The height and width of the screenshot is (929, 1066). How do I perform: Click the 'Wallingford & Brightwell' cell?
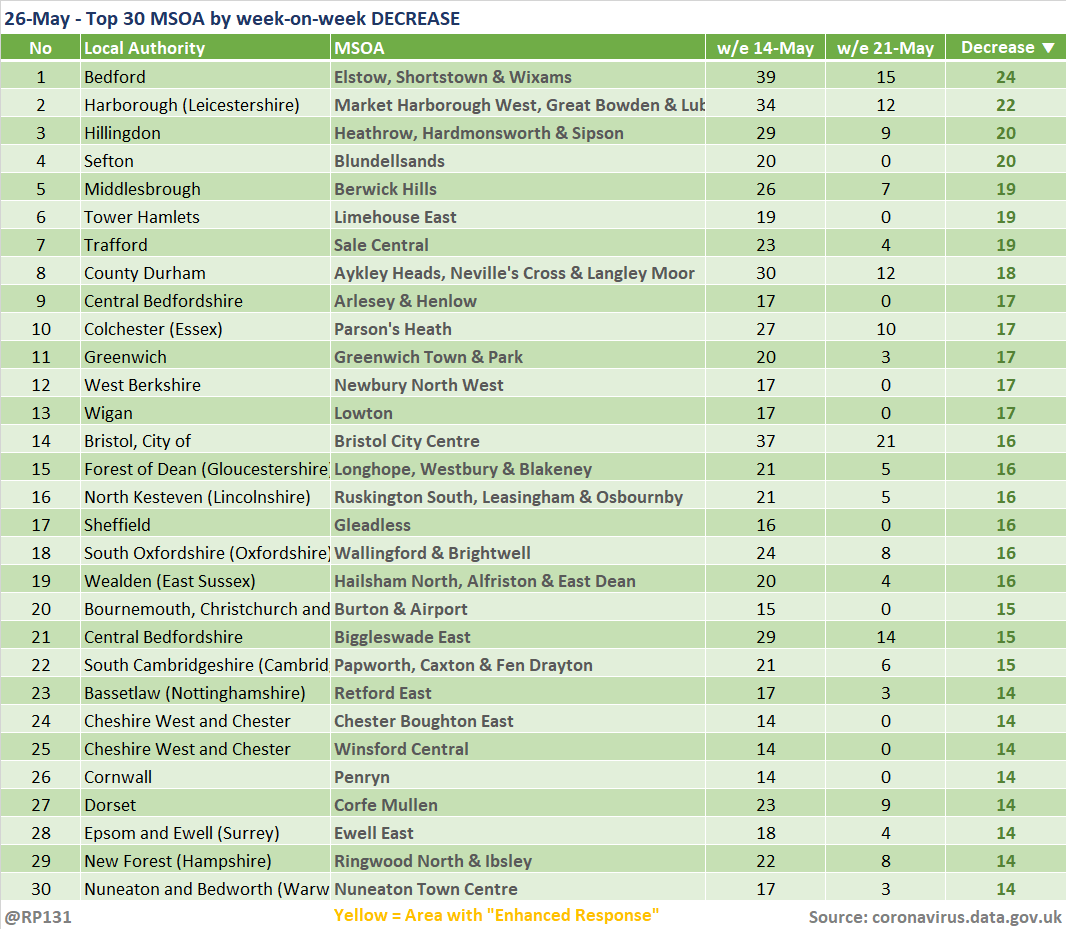tap(518, 553)
